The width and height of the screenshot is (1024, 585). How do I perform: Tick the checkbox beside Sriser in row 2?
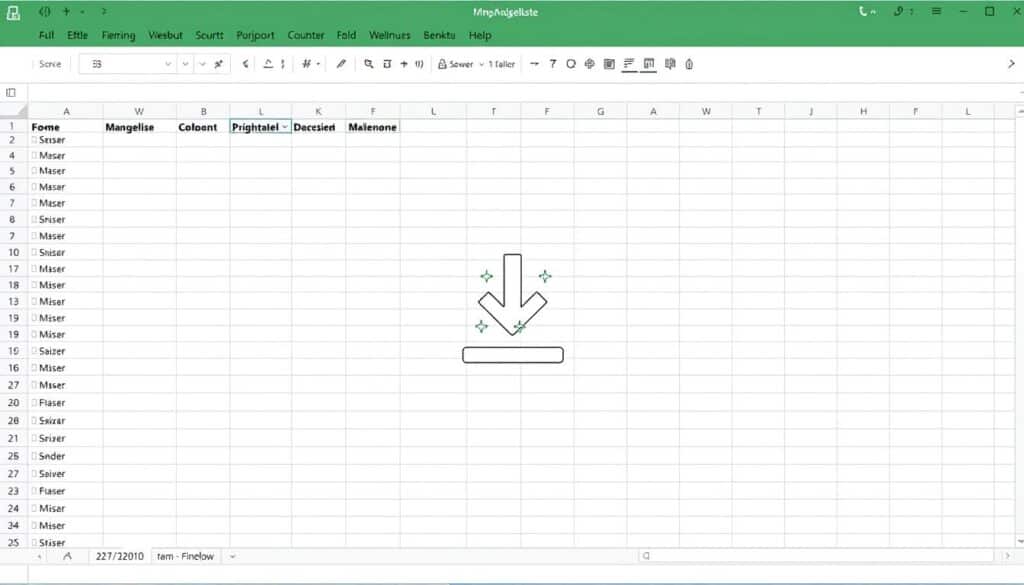click(34, 140)
